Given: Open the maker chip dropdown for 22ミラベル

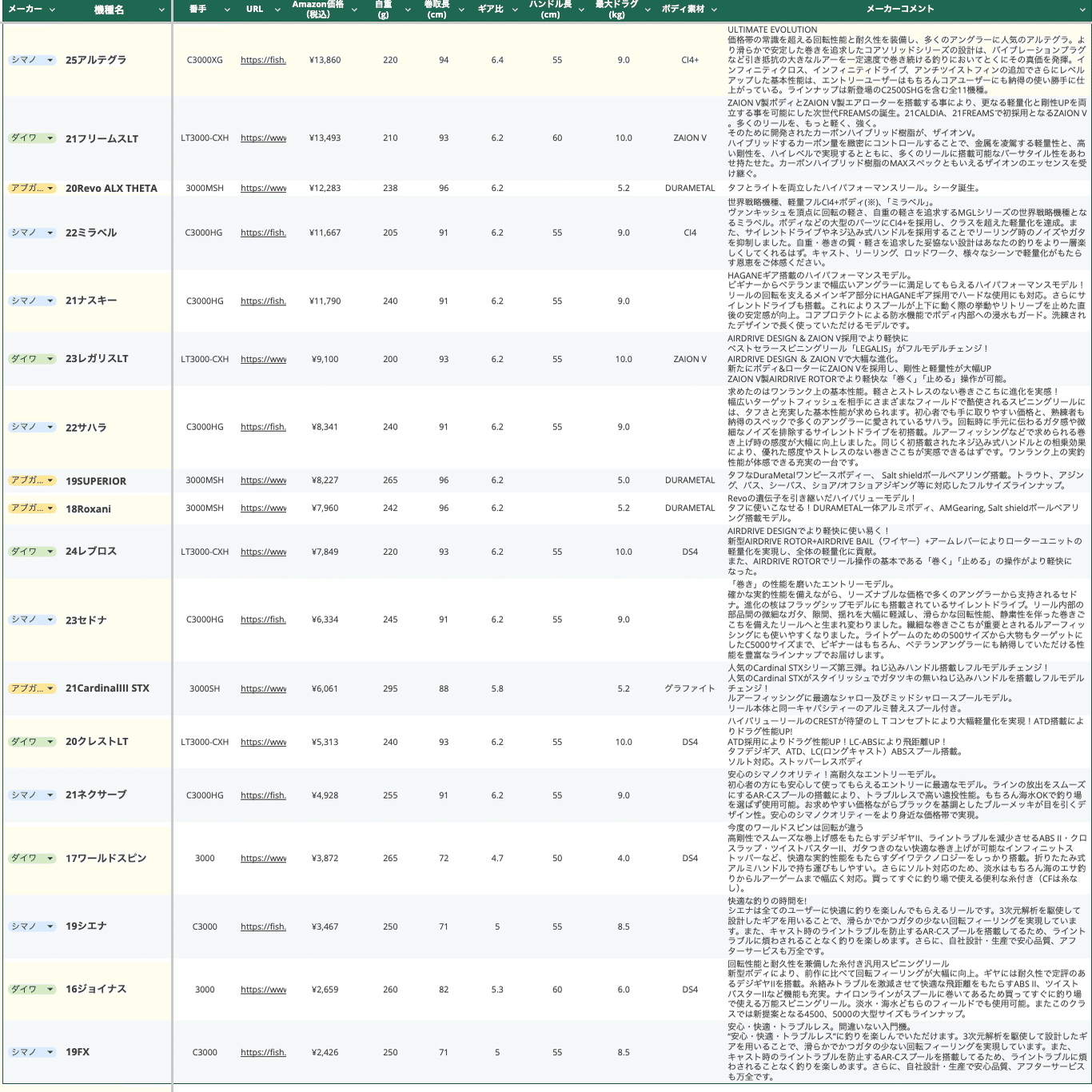Looking at the screenshot, I should (x=50, y=233).
